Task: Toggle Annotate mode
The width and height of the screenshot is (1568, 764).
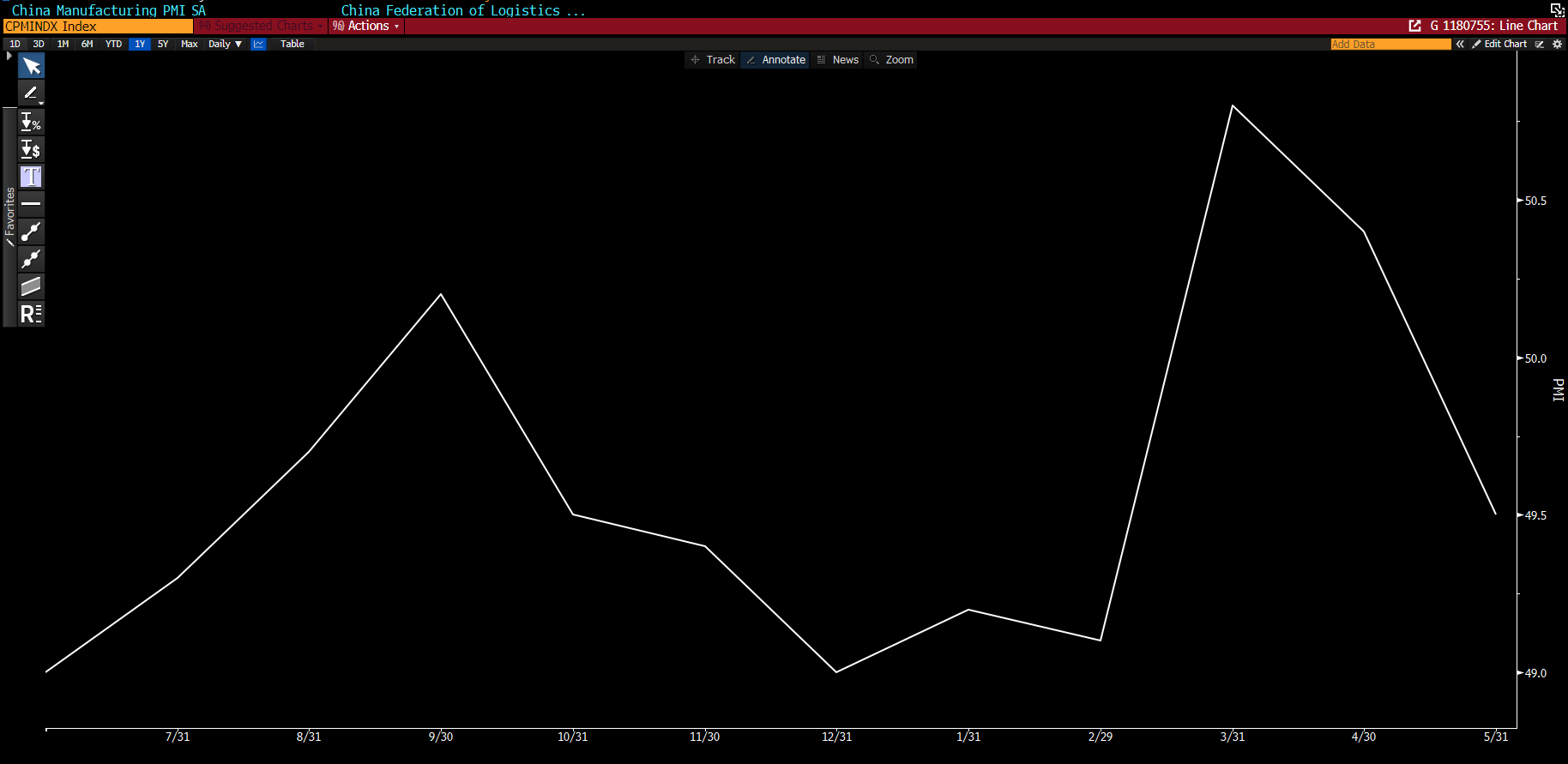Action: point(775,60)
